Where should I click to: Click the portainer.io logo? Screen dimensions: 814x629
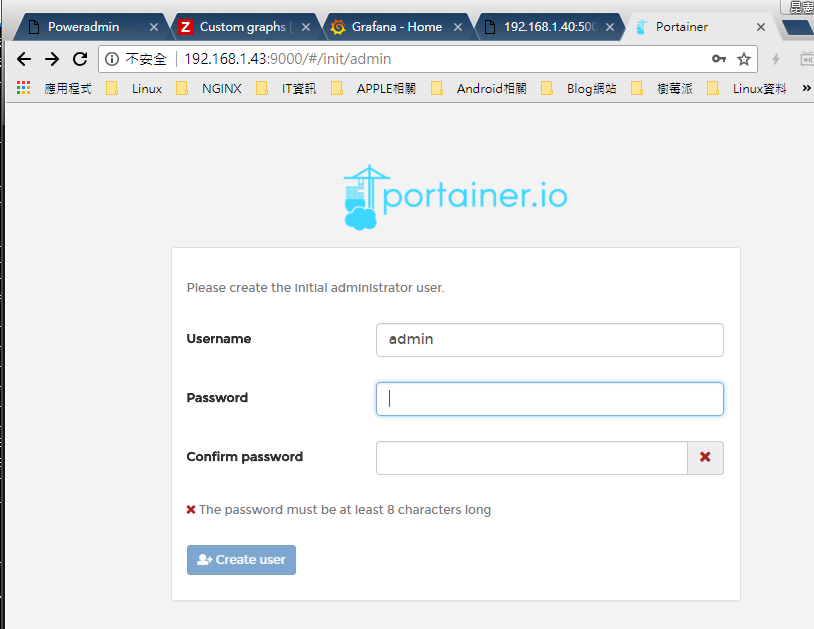pyautogui.click(x=455, y=197)
